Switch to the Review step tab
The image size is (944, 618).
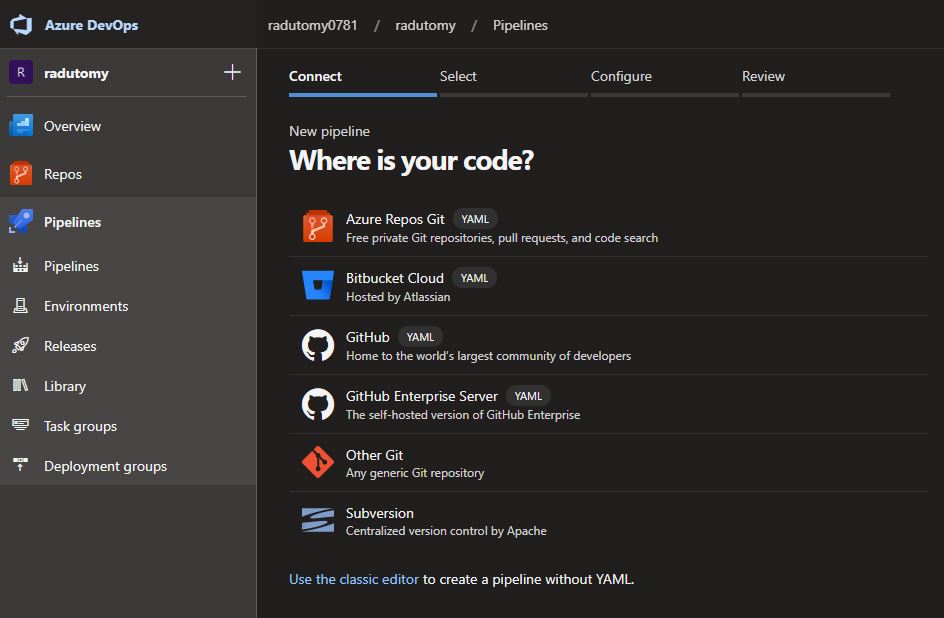click(x=816, y=81)
